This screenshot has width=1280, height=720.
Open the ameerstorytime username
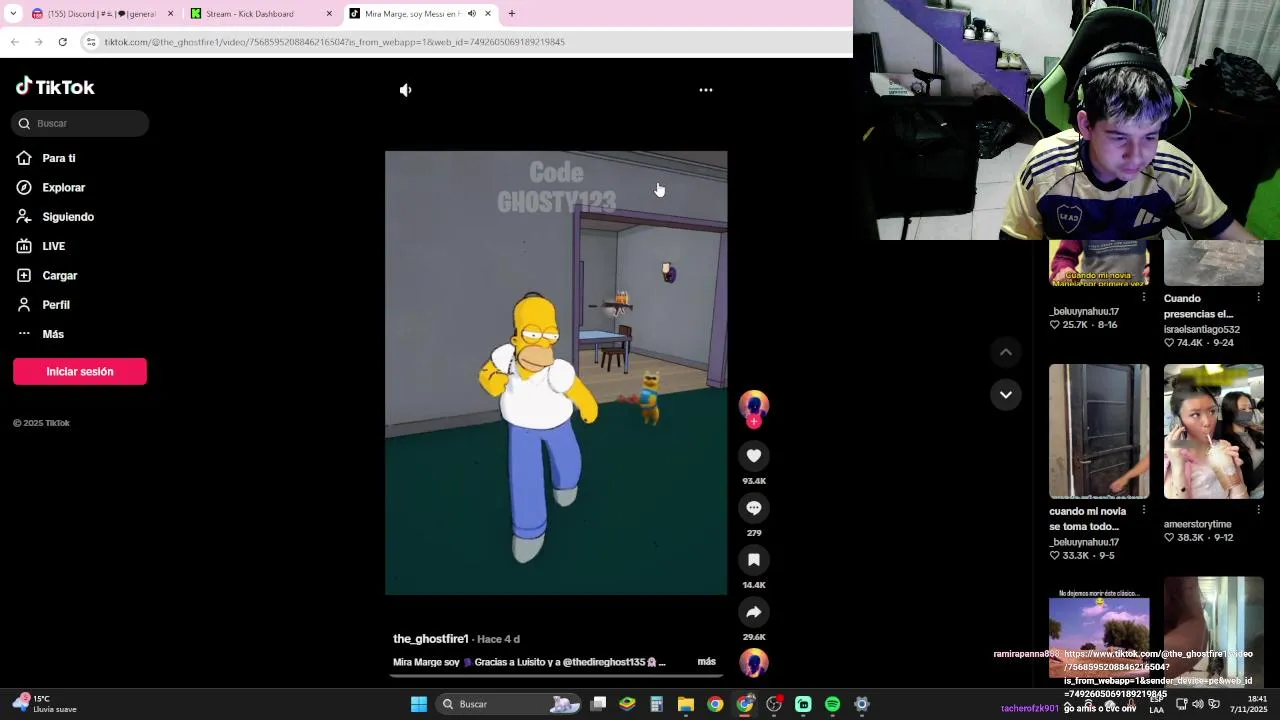1197,524
